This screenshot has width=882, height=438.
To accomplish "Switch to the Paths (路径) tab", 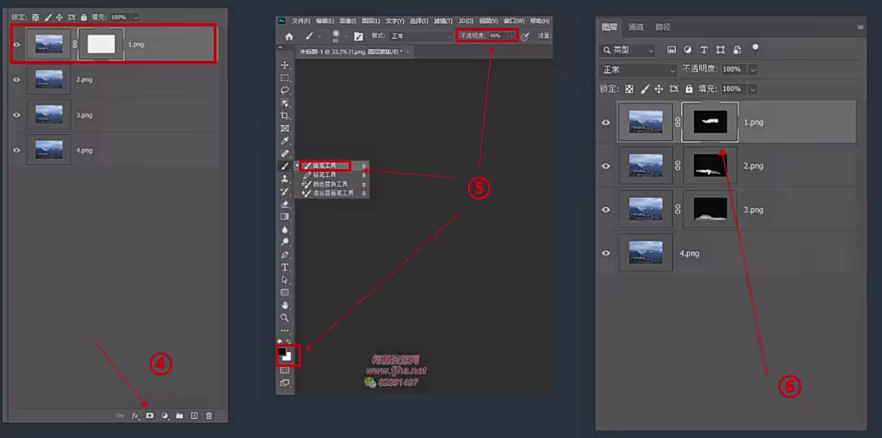I will pos(661,27).
